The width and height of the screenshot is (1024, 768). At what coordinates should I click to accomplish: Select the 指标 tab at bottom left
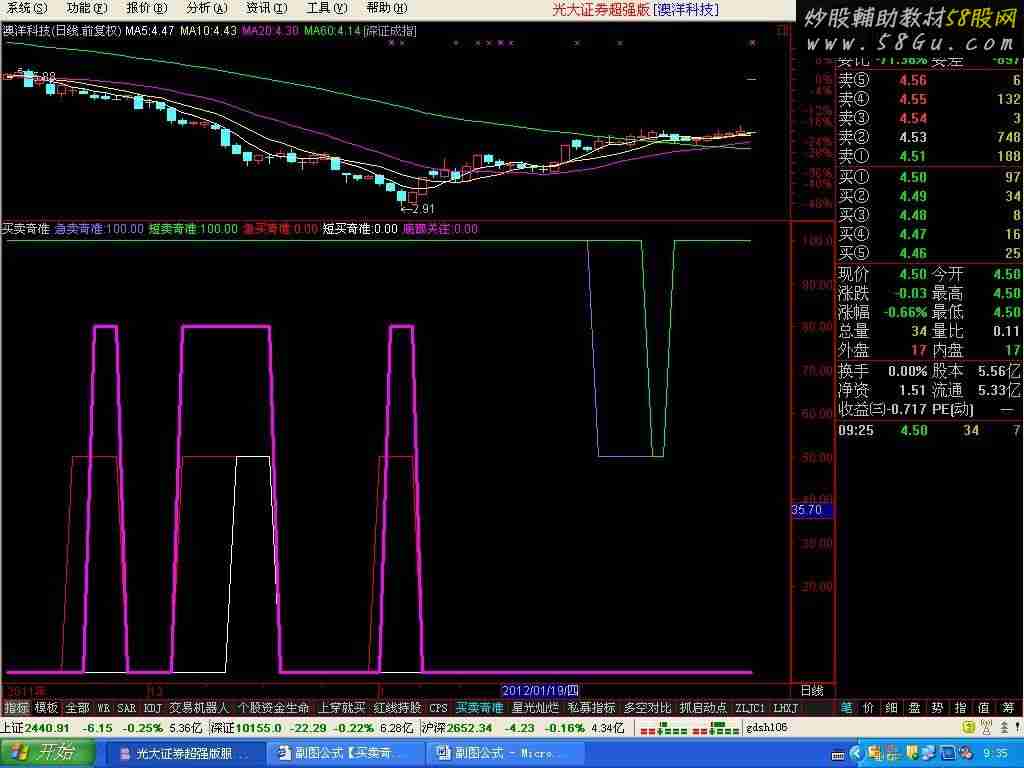pyautogui.click(x=16, y=708)
